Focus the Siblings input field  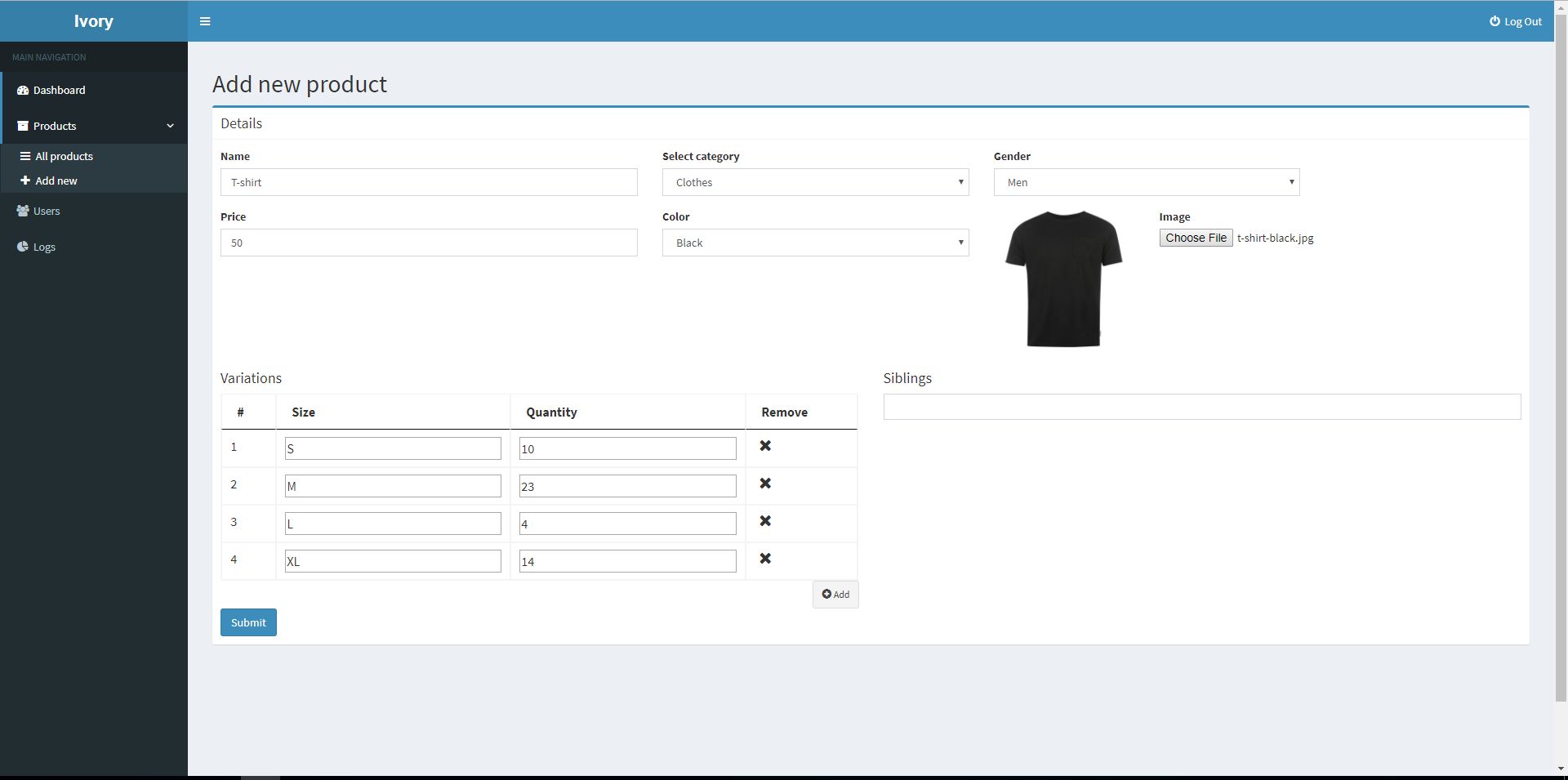click(x=1201, y=407)
